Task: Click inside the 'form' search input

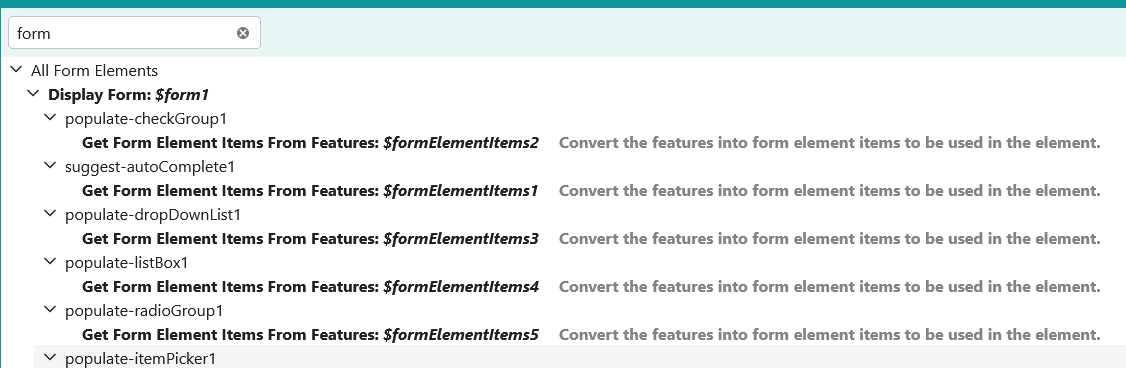Action: (122, 33)
